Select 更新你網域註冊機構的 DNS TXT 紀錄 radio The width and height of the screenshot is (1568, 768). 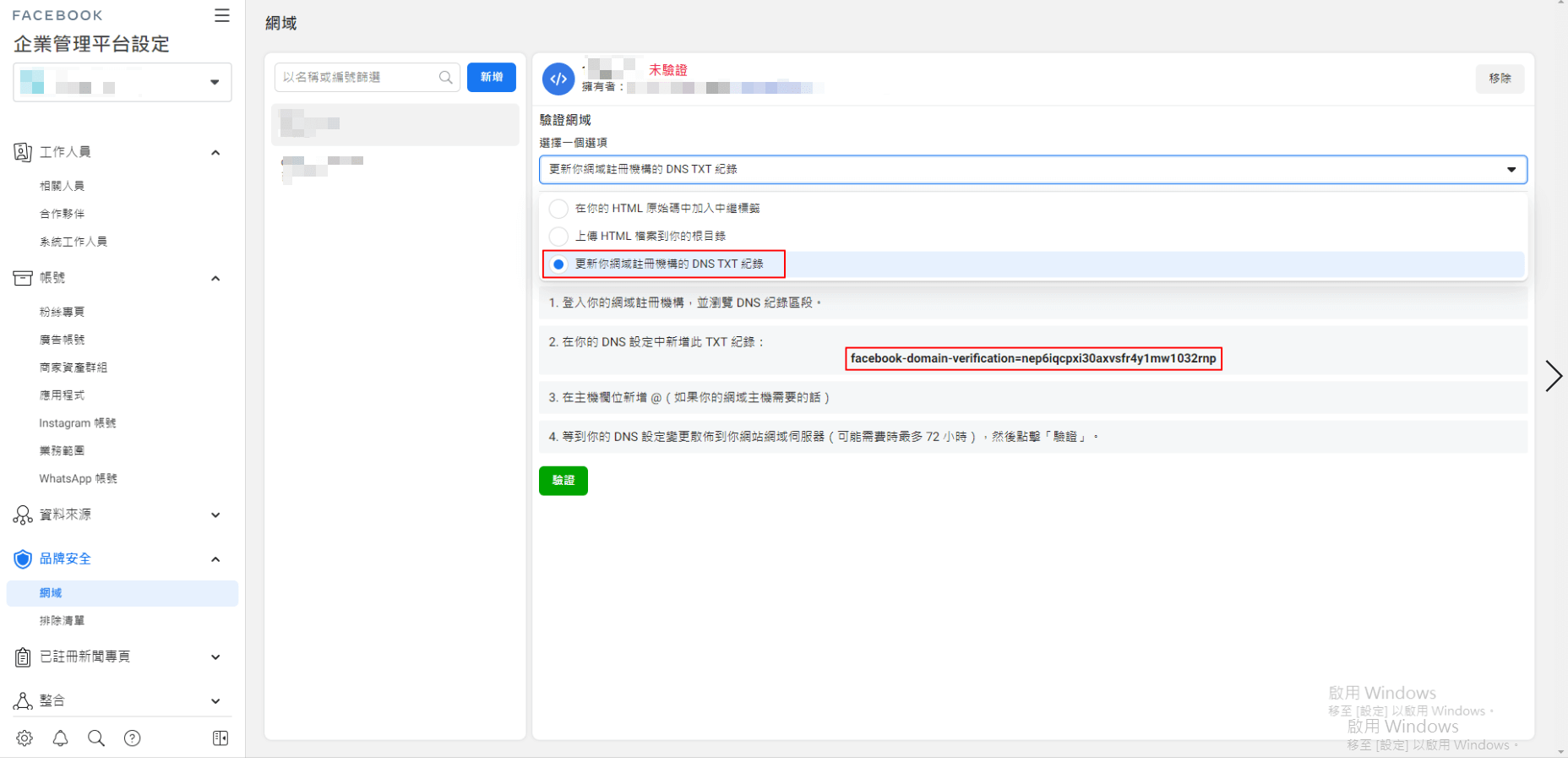coord(558,264)
